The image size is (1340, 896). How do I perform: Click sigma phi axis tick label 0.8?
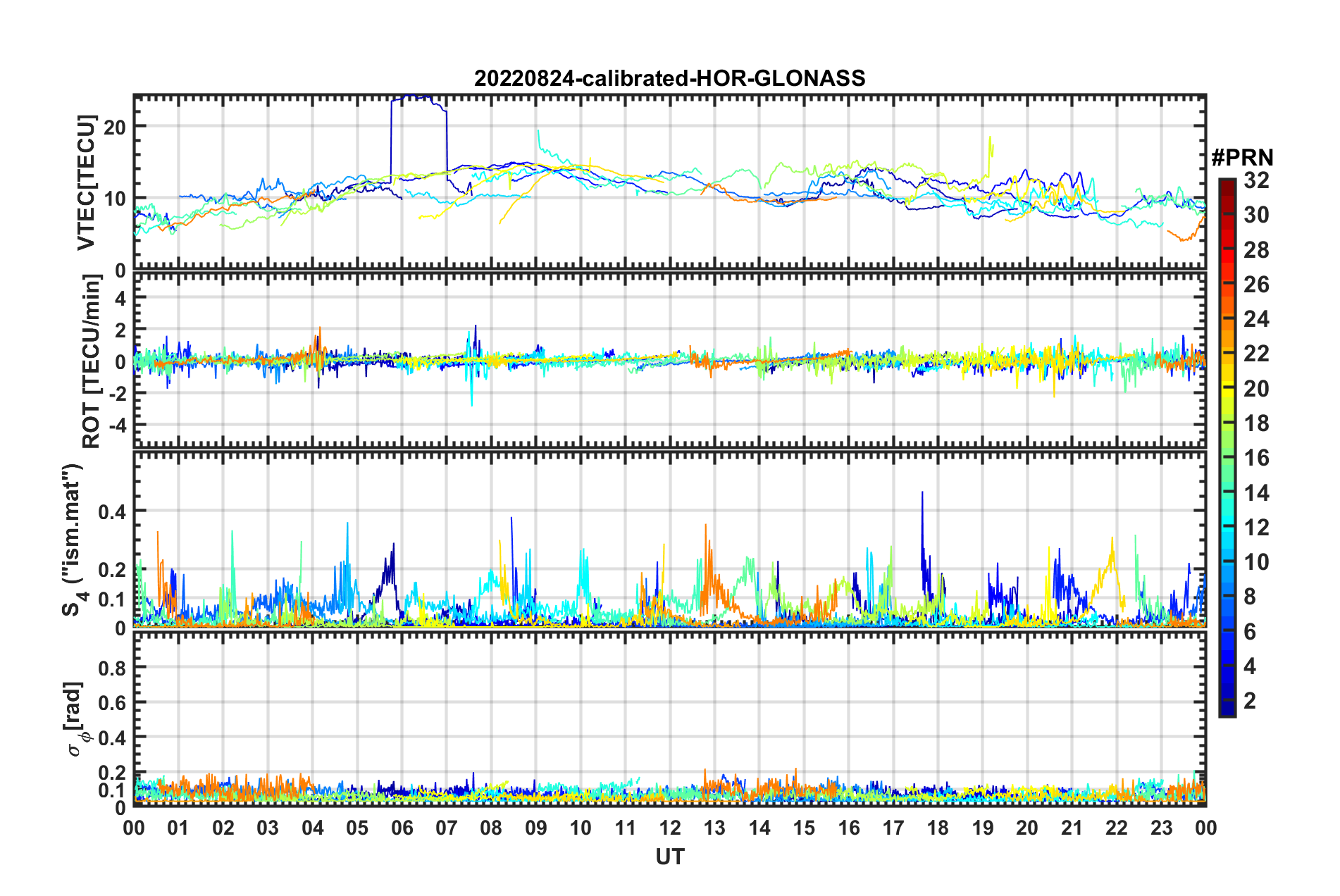coord(112,667)
